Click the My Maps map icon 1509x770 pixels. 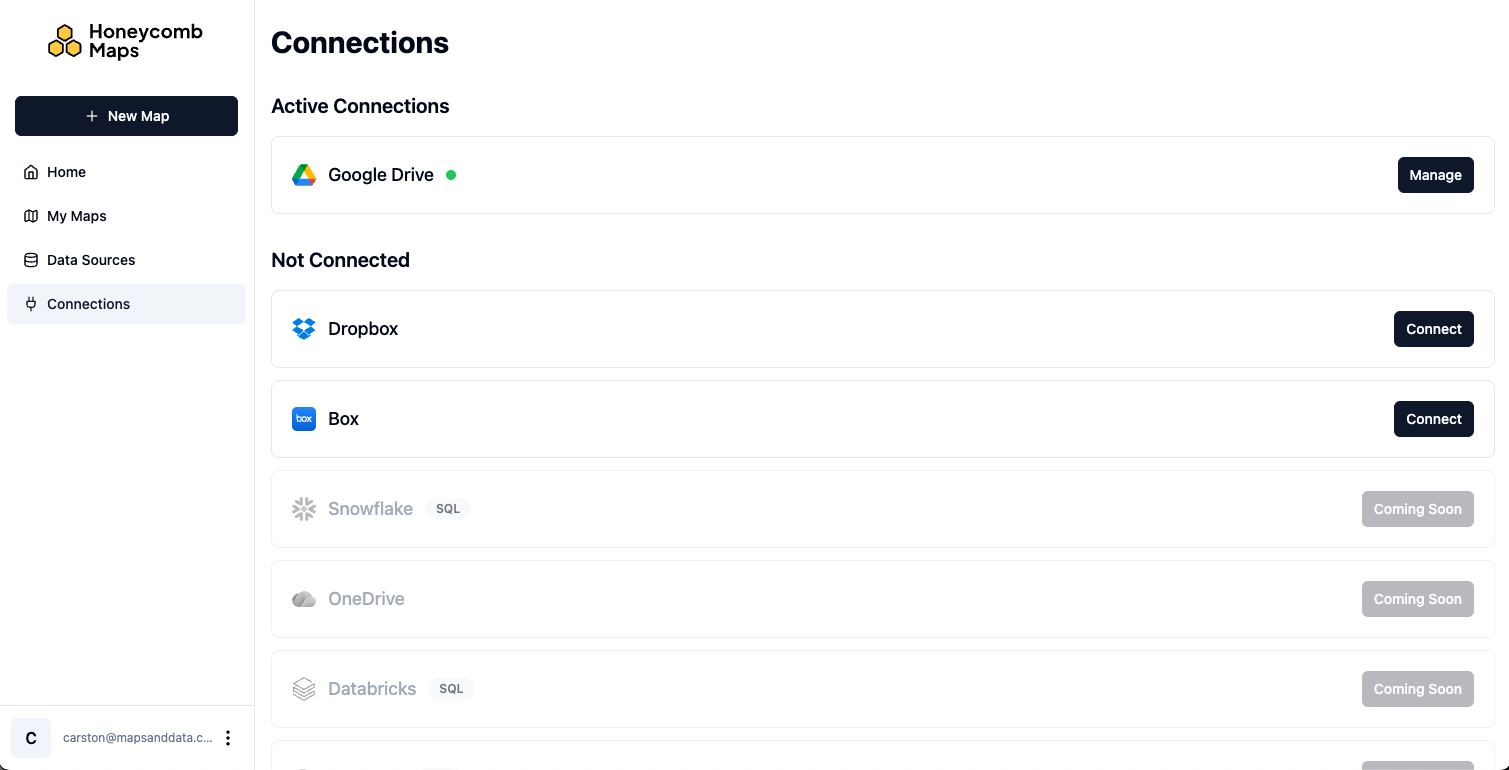(31, 216)
